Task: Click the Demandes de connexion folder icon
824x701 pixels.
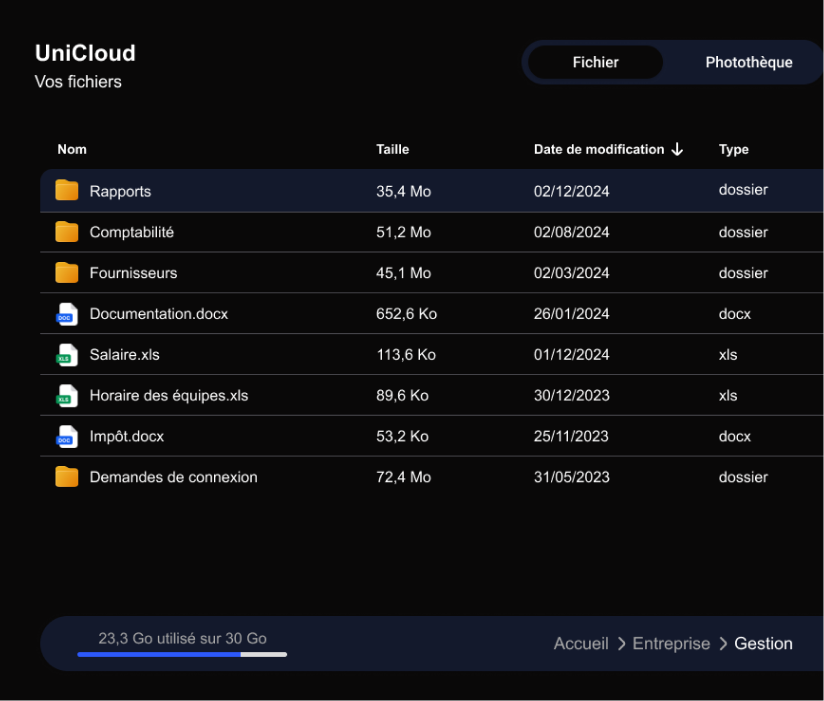Action: 66,477
